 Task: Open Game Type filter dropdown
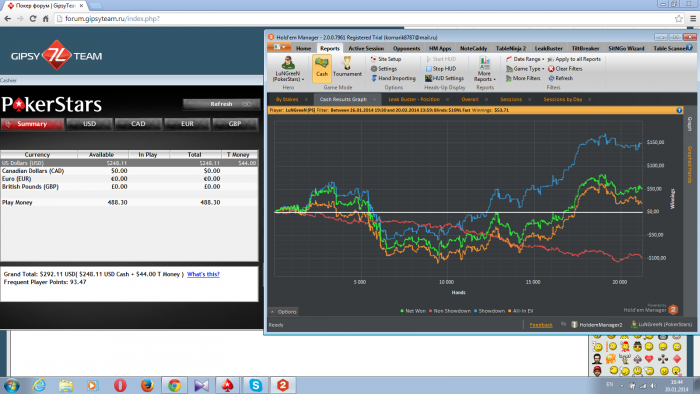(525, 69)
